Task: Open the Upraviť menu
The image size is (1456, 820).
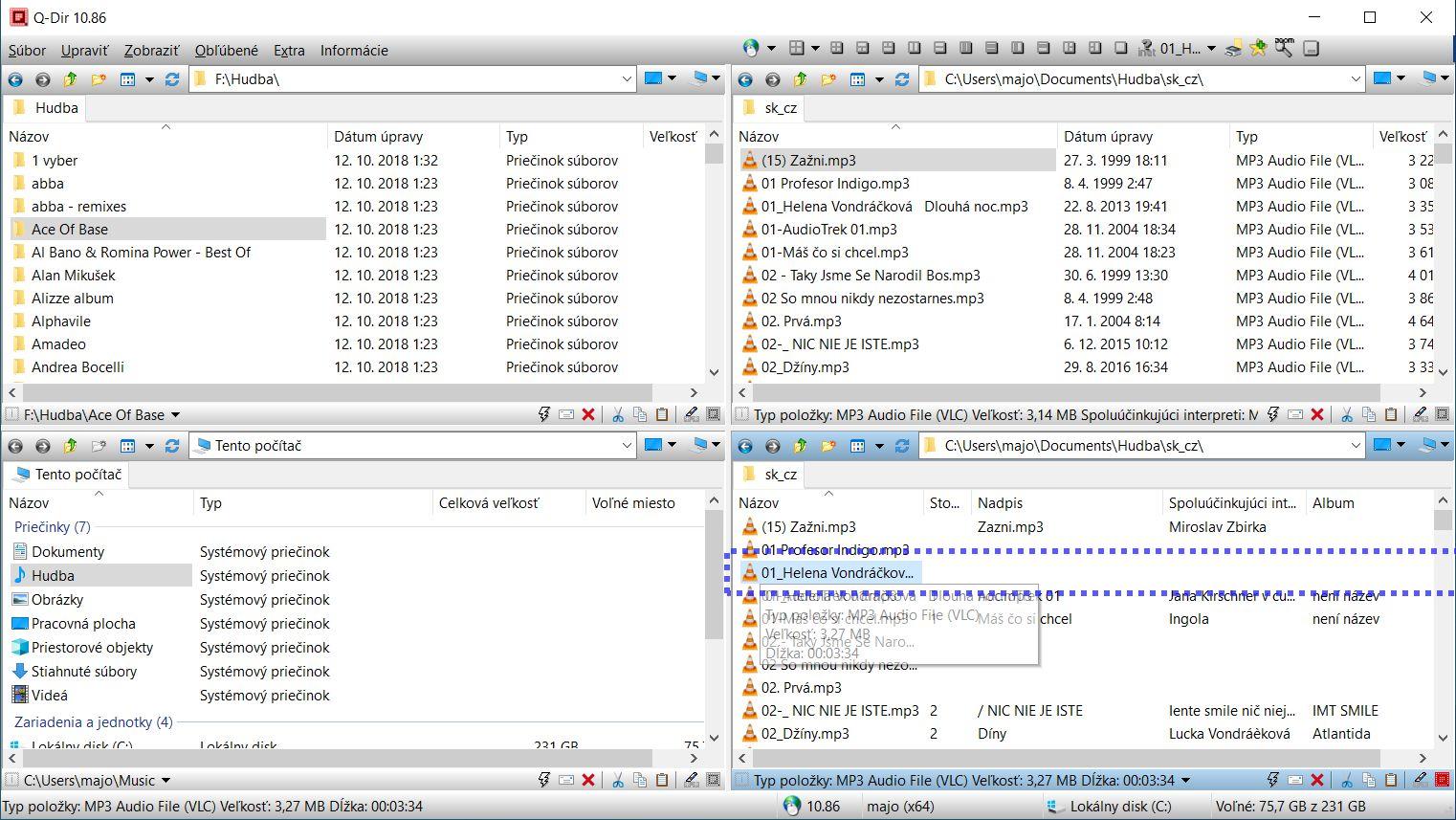Action: [85, 51]
